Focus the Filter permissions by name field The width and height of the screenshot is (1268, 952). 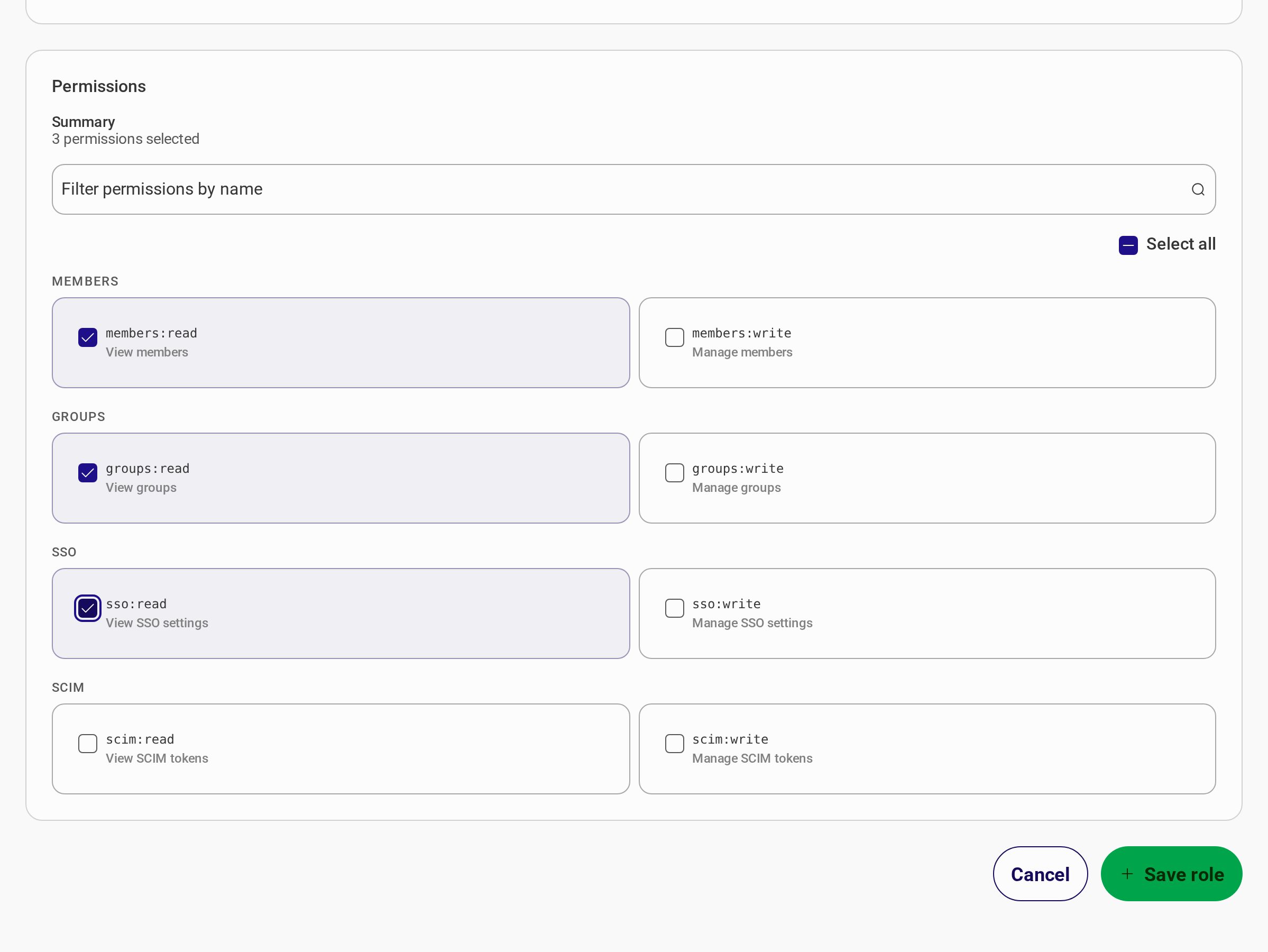[633, 189]
